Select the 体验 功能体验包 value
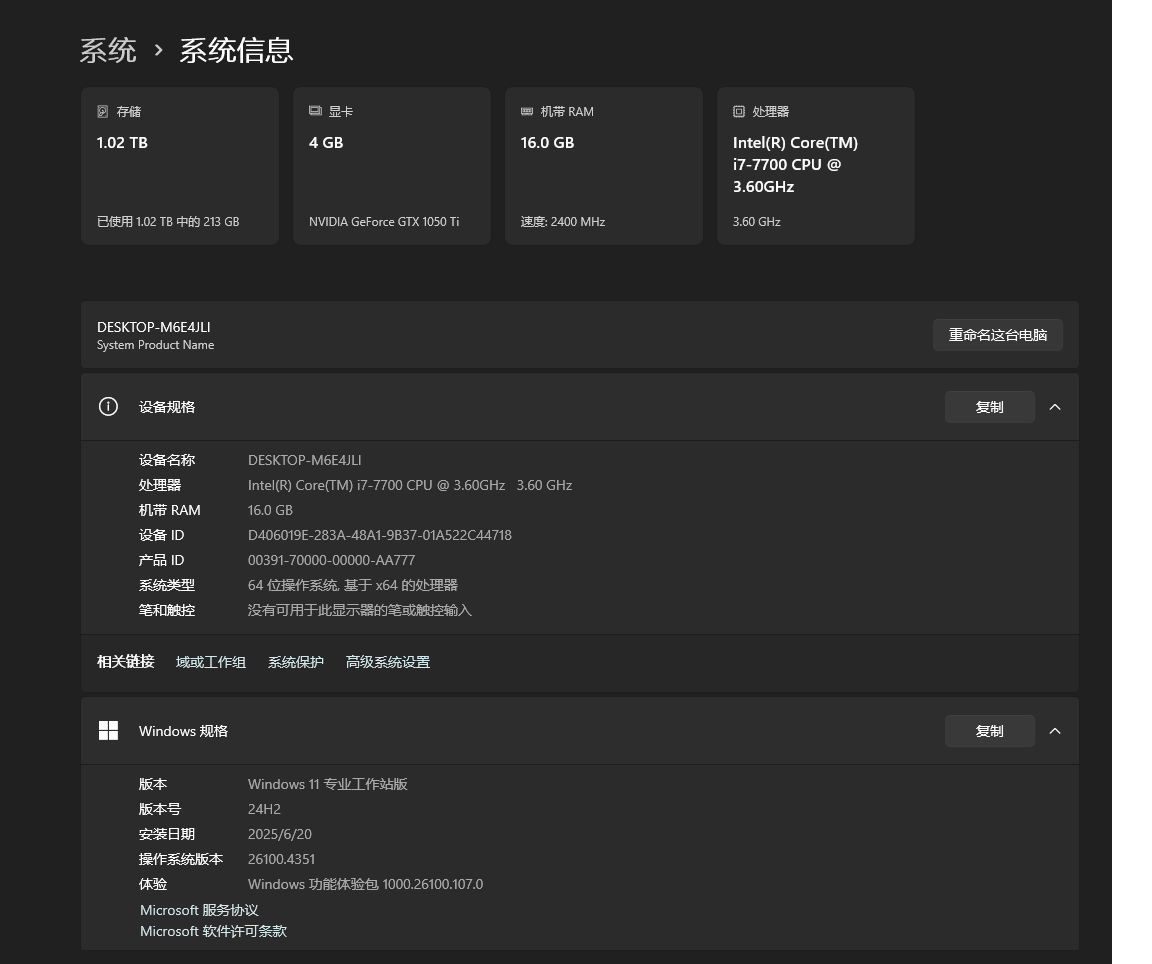Viewport: 1152px width, 964px height. (365, 884)
